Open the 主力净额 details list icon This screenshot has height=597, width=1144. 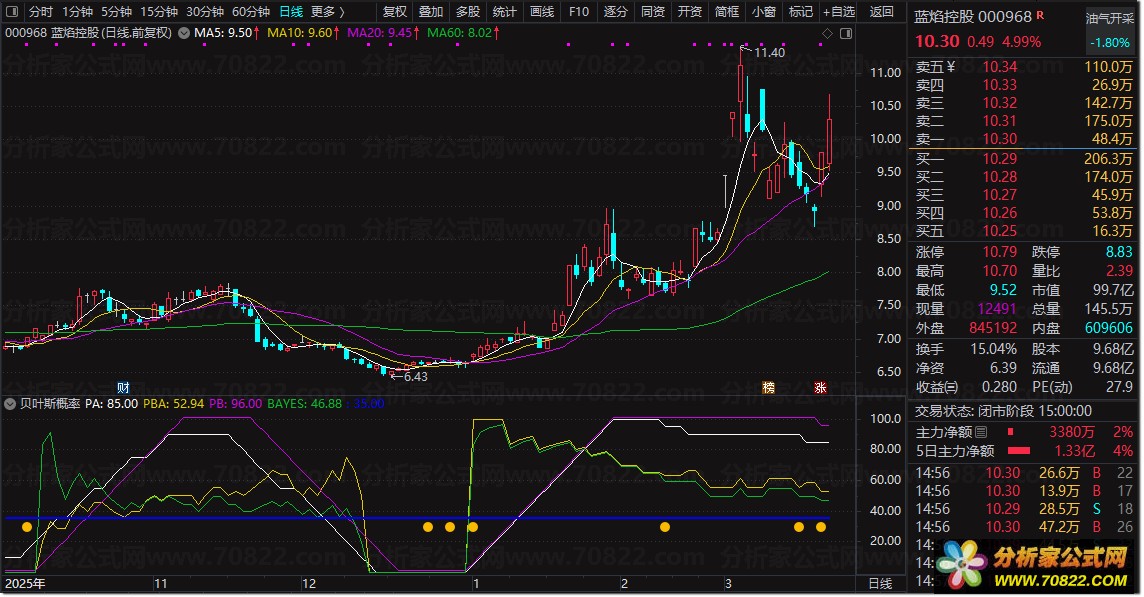pyautogui.click(x=981, y=432)
